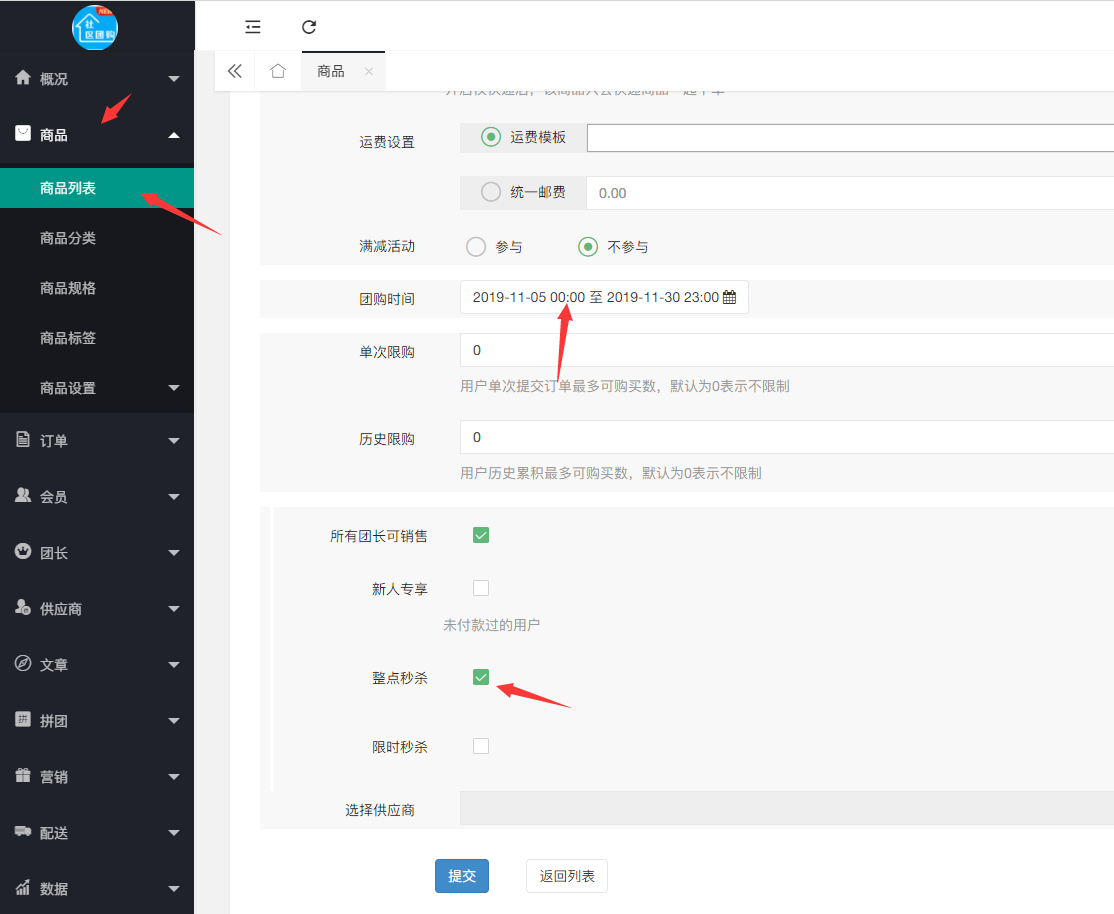The image size is (1114, 914).
Task: Close the 商品 tab with its X icon
Action: 369,72
